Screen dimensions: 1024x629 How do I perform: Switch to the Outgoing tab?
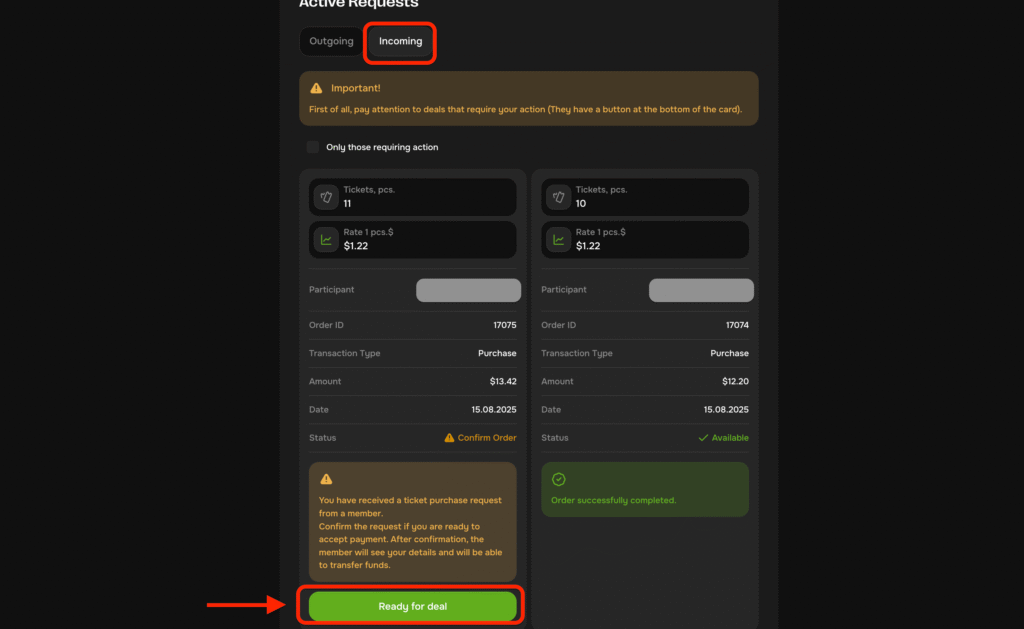point(331,42)
